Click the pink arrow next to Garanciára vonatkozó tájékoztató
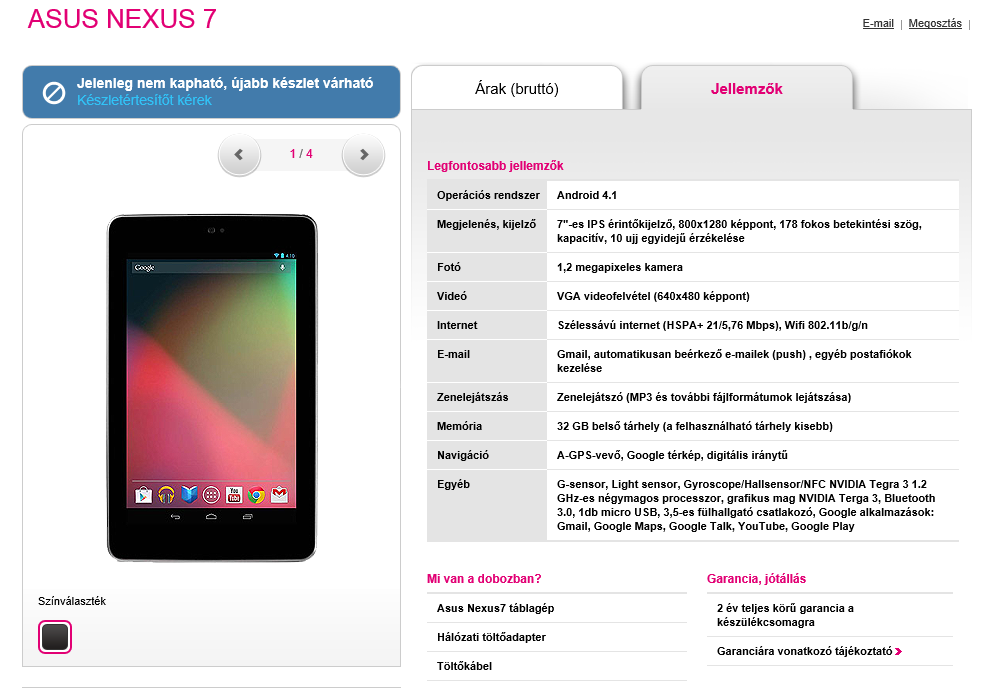The image size is (993, 688). [899, 651]
